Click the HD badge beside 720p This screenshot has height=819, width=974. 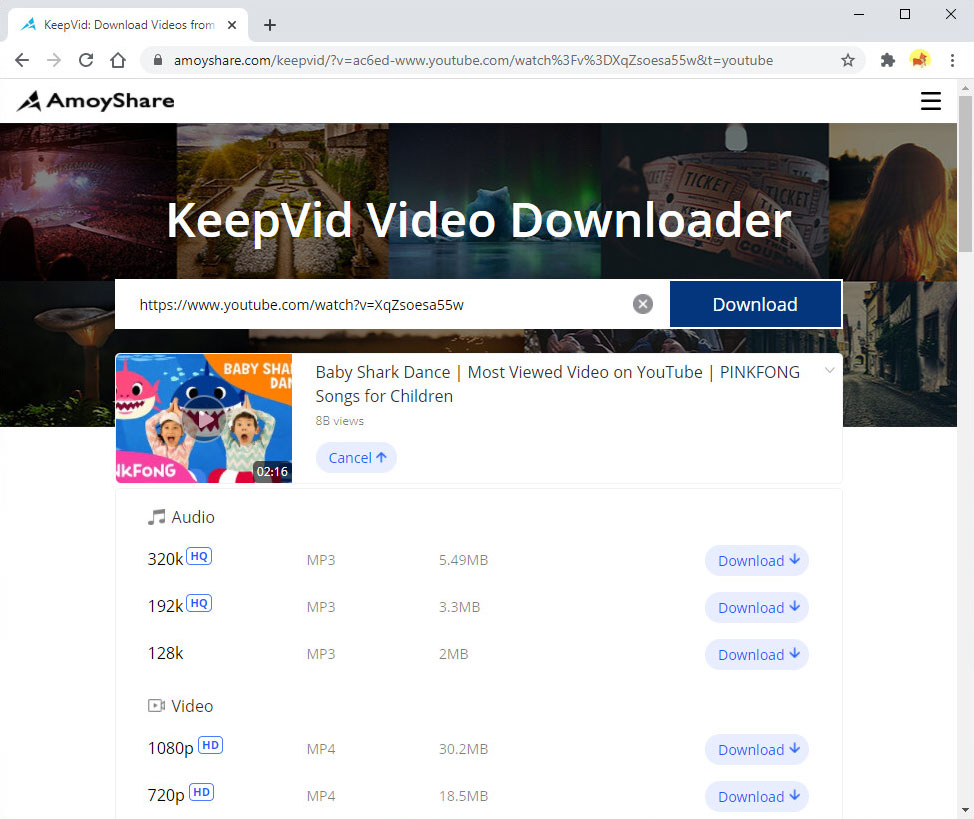coord(201,792)
